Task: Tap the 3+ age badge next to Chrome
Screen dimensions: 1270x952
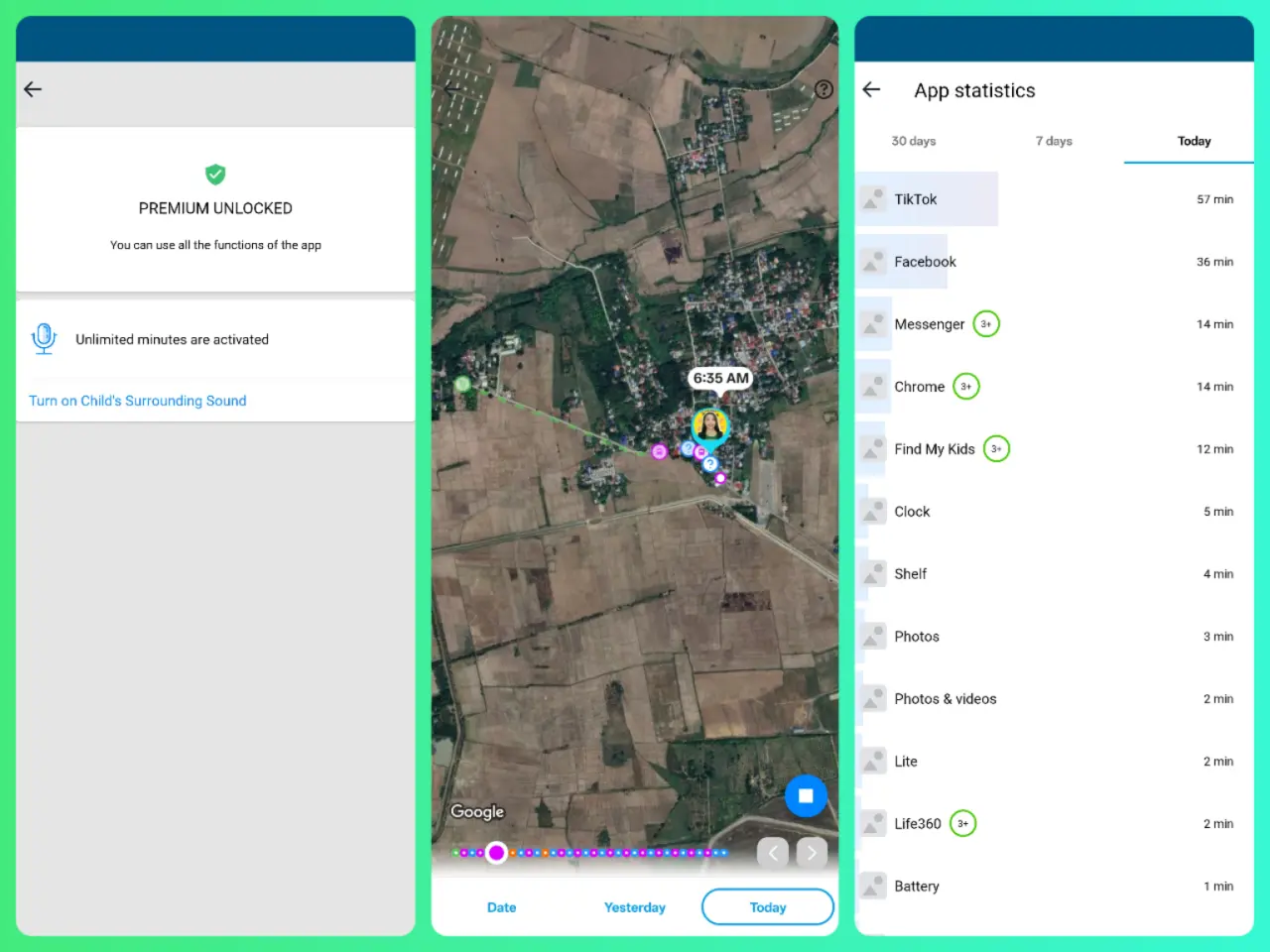Action: click(x=966, y=387)
